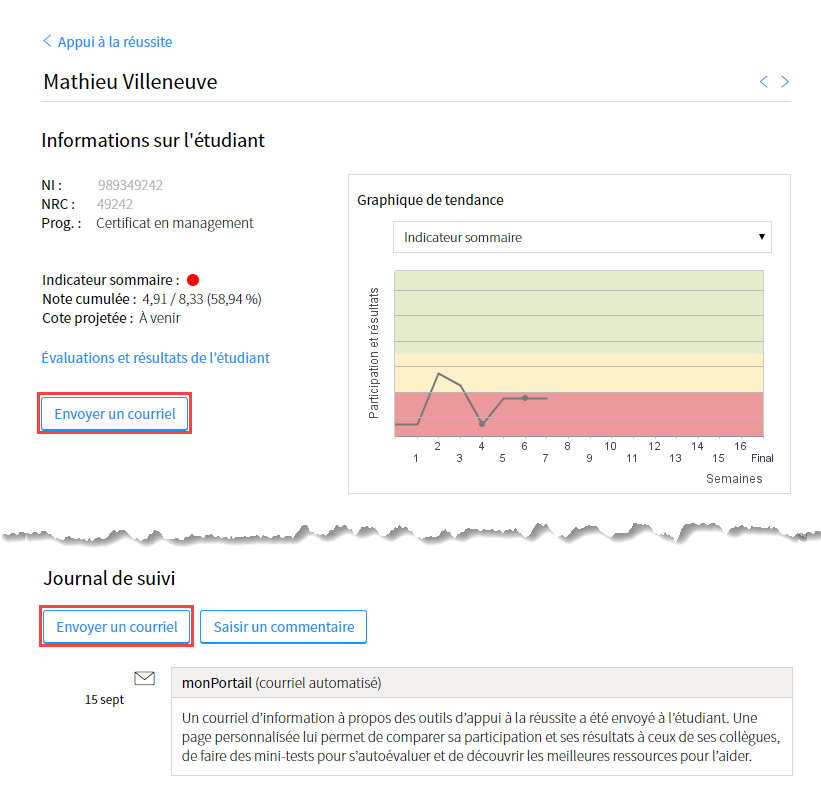Click the back chevron beside Appui à la réussite
Screen dimensions: 821x802
(47, 42)
